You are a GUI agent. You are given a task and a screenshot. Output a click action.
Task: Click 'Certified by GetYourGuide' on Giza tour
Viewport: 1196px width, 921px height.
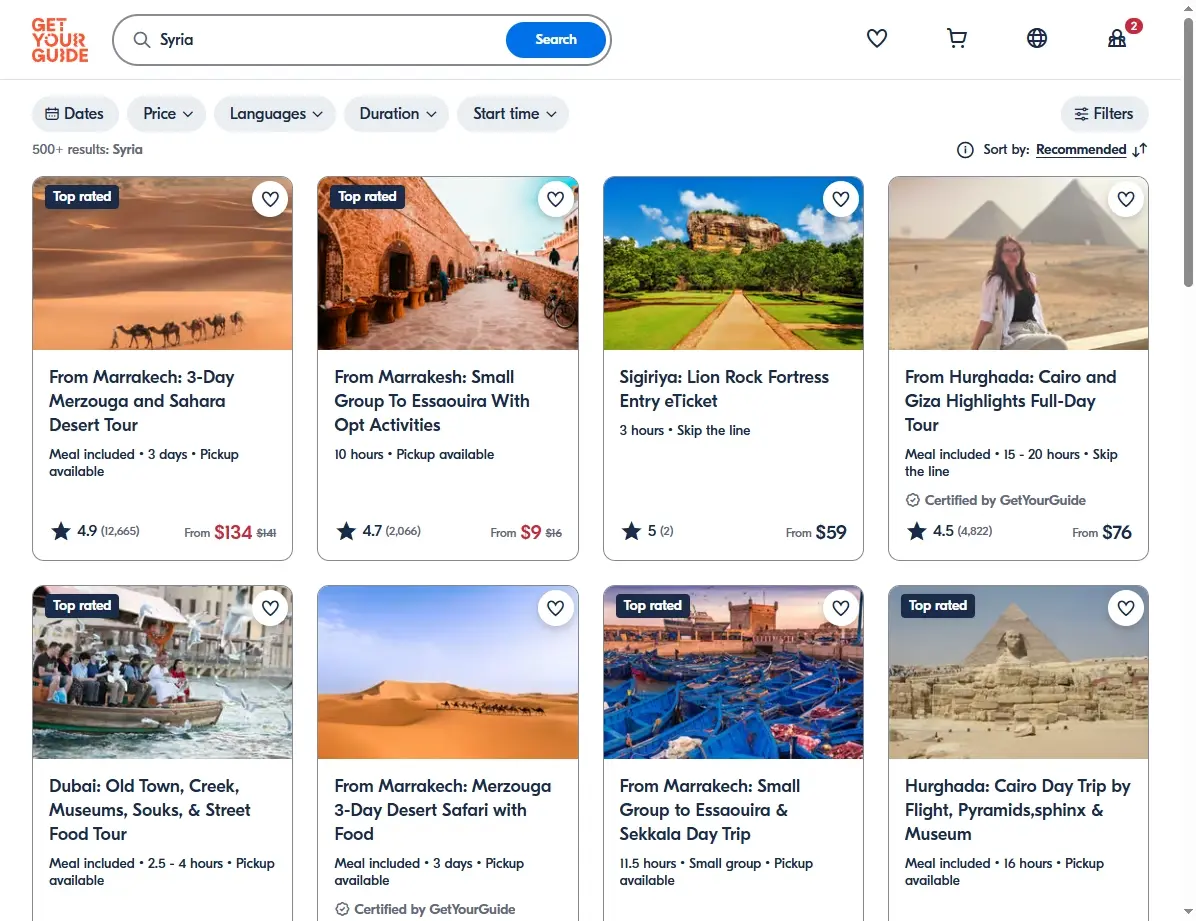(x=995, y=500)
